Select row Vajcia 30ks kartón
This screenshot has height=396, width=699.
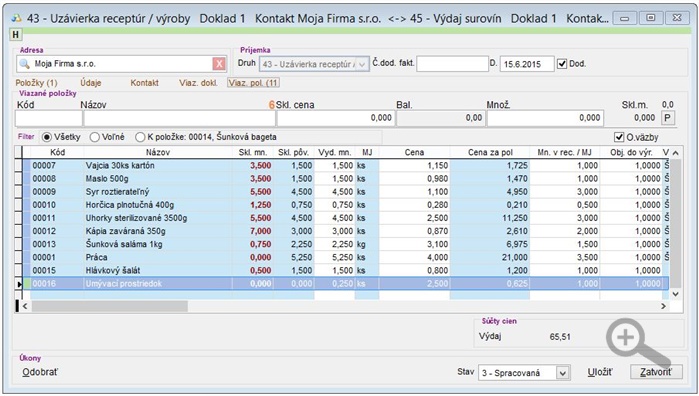pos(345,165)
